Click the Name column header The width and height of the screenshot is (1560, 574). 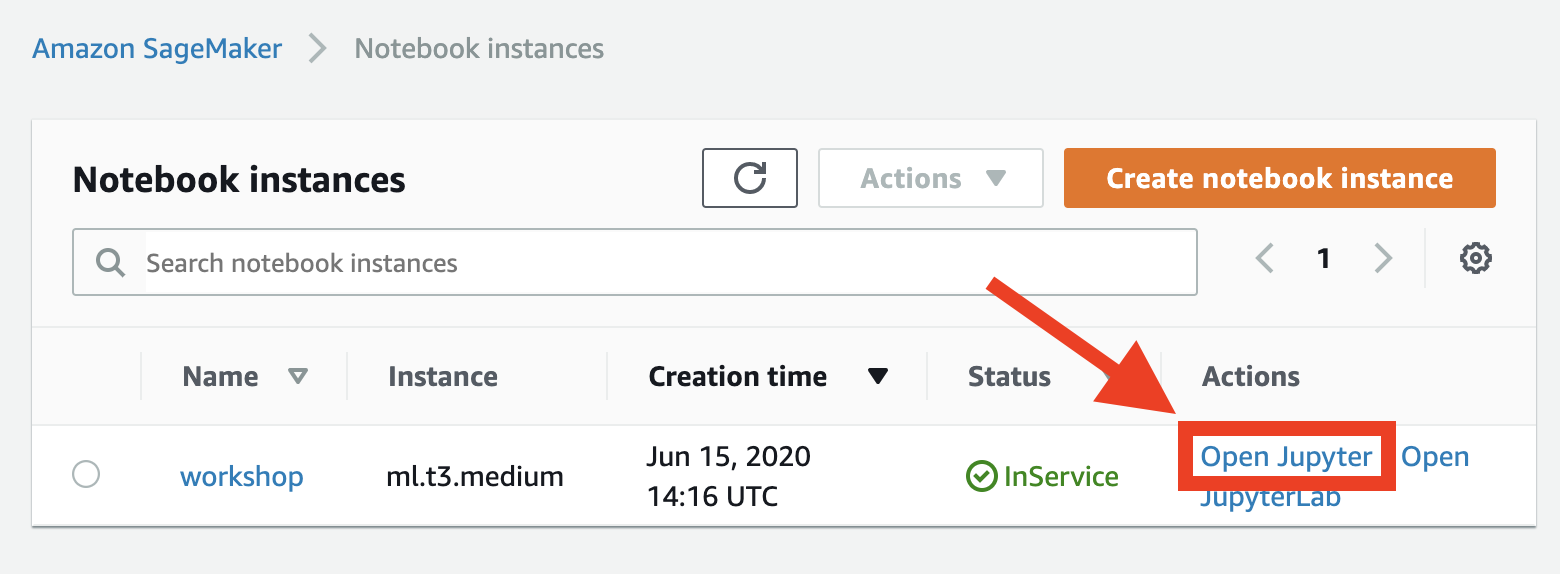tap(220, 377)
